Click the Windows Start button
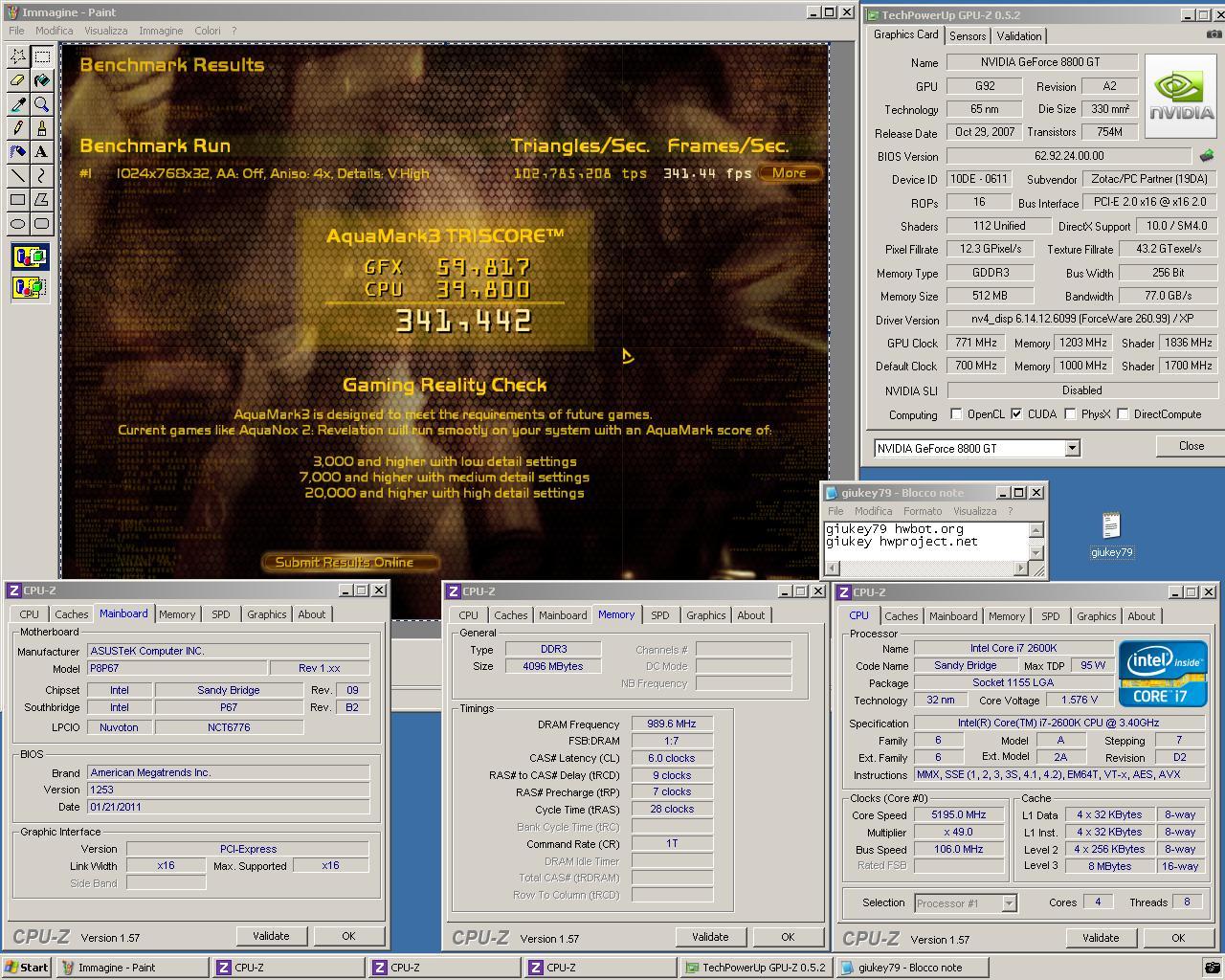This screenshot has width=1225, height=980. [27, 968]
